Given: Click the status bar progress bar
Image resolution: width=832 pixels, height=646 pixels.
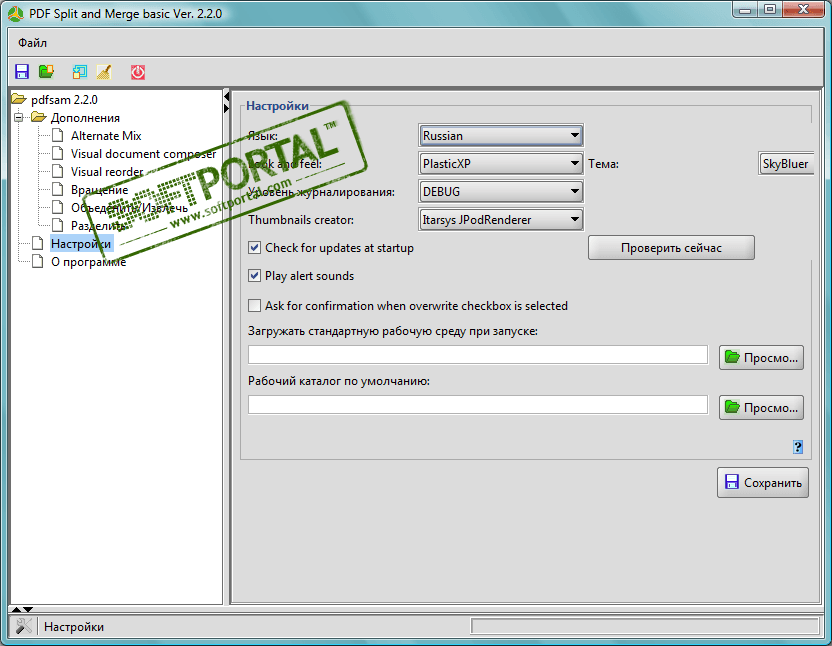Looking at the screenshot, I should [x=645, y=626].
